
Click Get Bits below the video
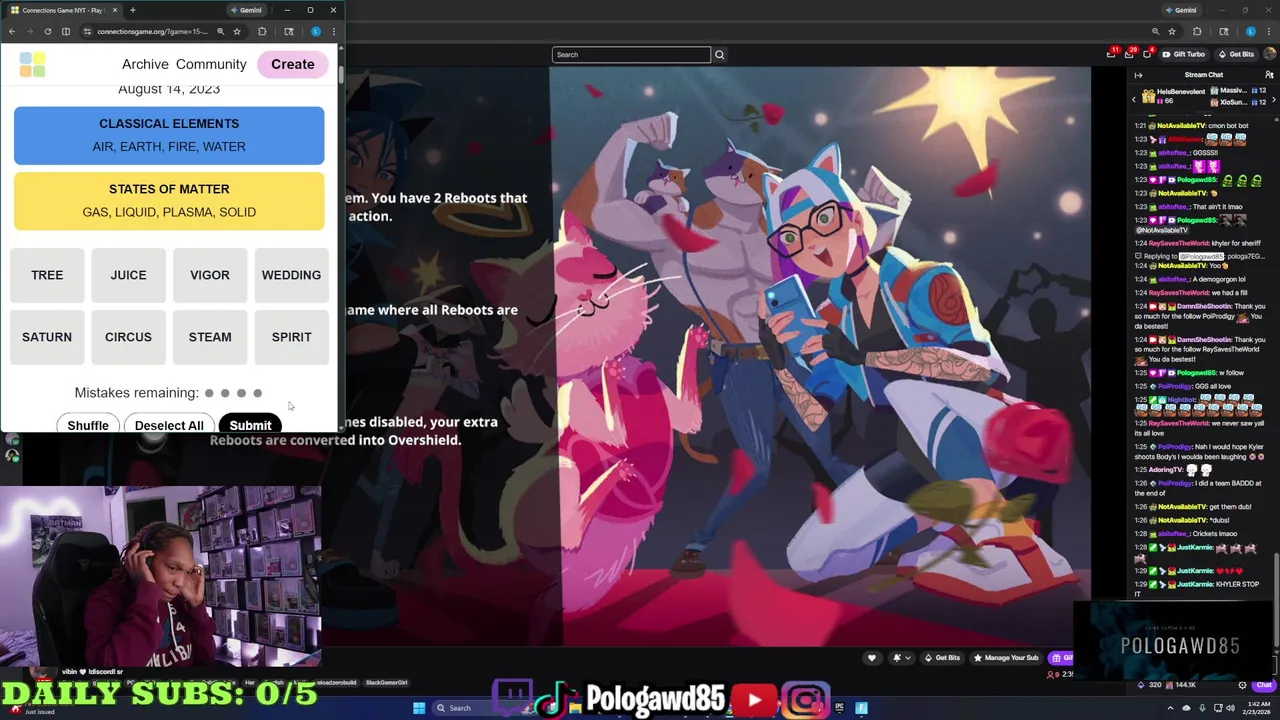click(942, 658)
